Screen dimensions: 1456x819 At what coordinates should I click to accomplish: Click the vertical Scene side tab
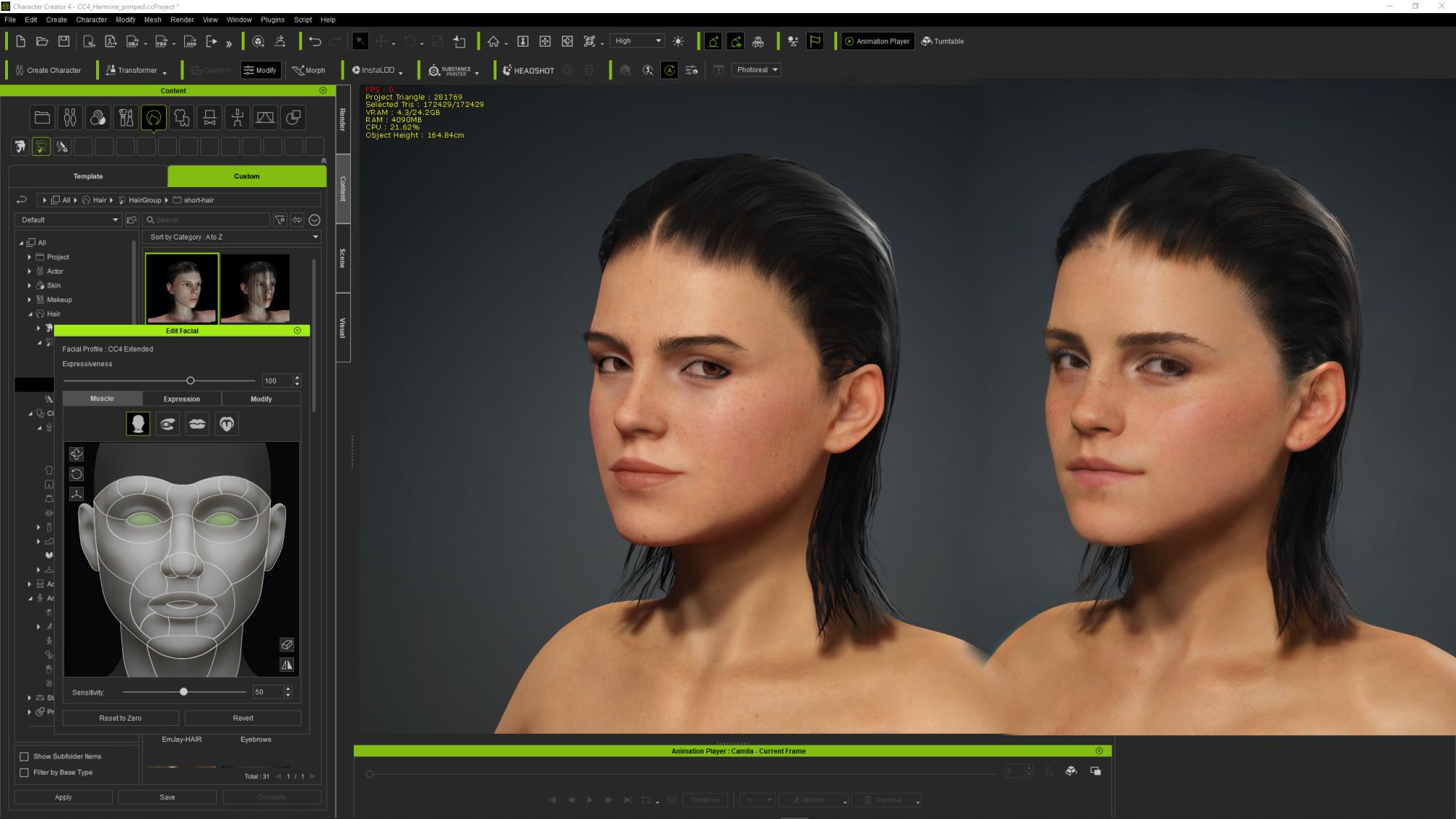coord(343,258)
